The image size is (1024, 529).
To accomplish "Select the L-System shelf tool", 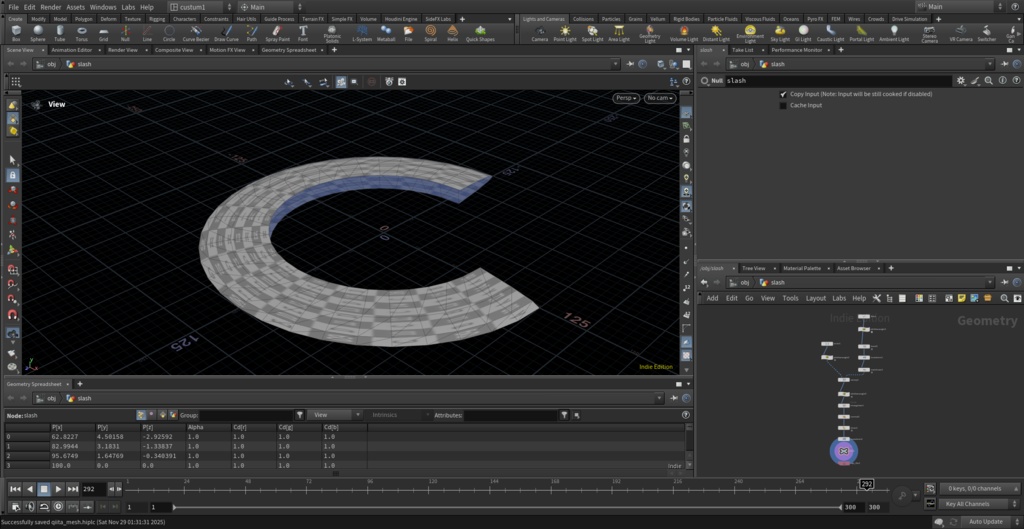I will pos(361,33).
